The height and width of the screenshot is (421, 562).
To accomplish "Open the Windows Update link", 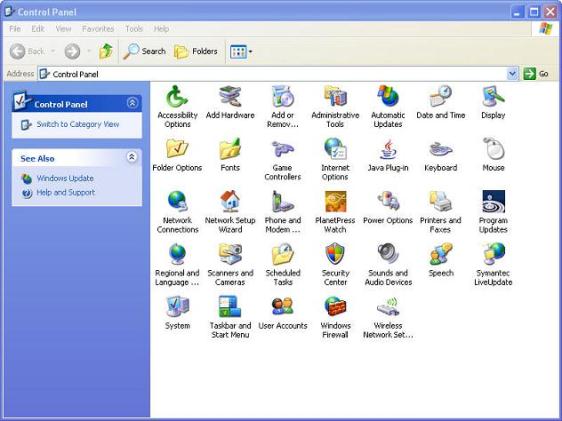I will coord(65,178).
